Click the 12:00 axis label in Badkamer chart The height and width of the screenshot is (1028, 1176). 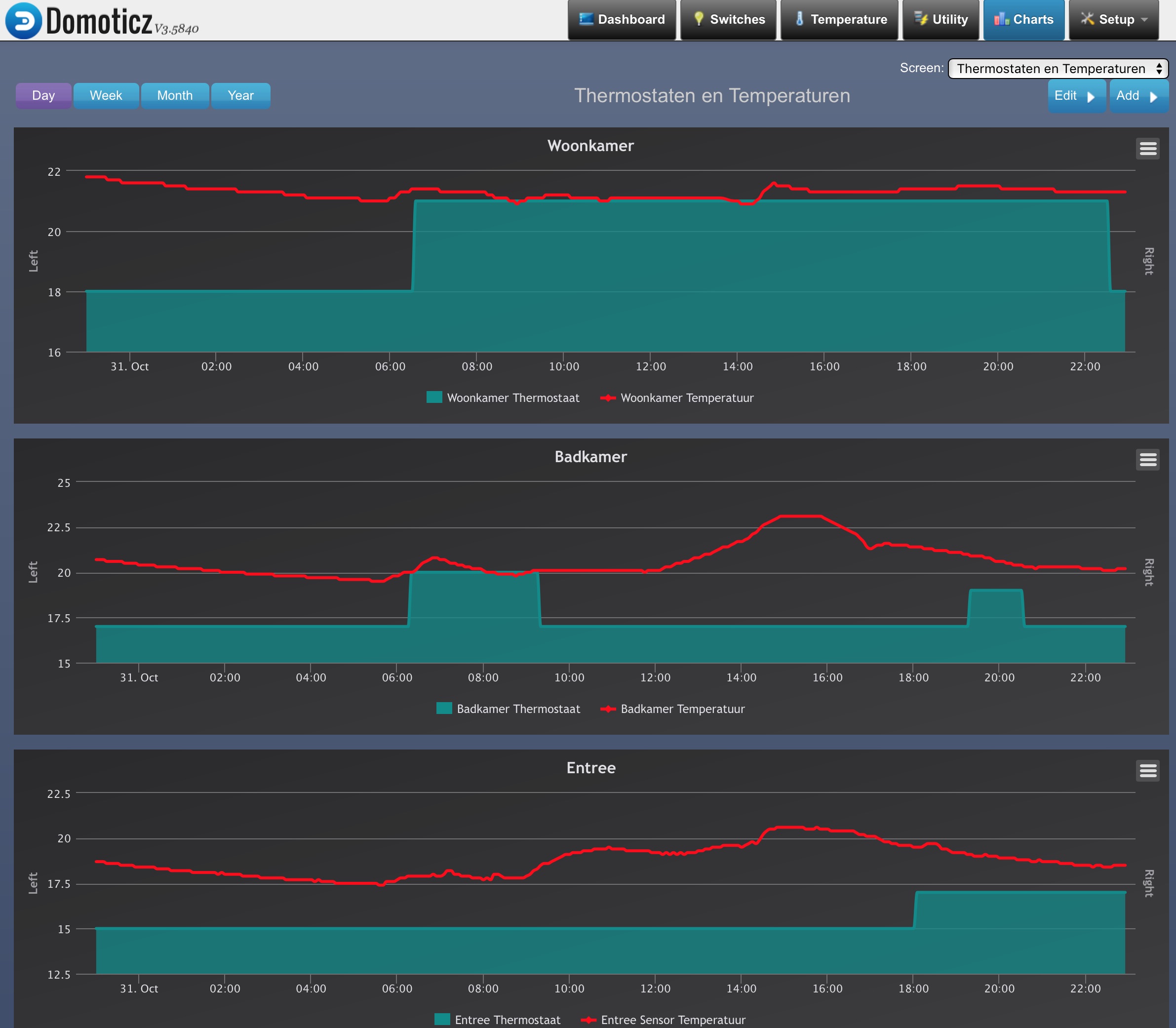coord(655,677)
